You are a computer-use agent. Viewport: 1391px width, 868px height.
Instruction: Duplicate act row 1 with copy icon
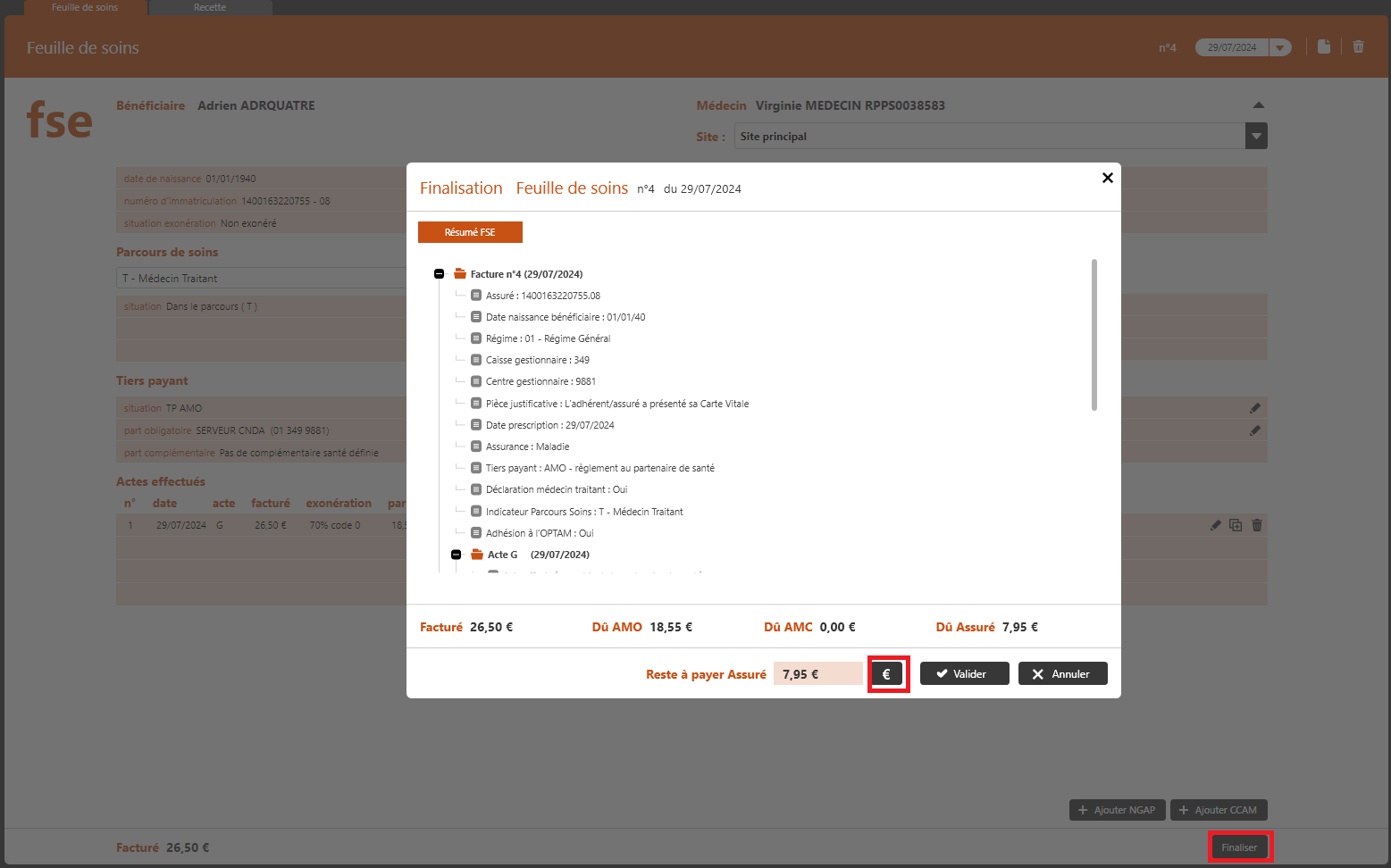click(1236, 525)
